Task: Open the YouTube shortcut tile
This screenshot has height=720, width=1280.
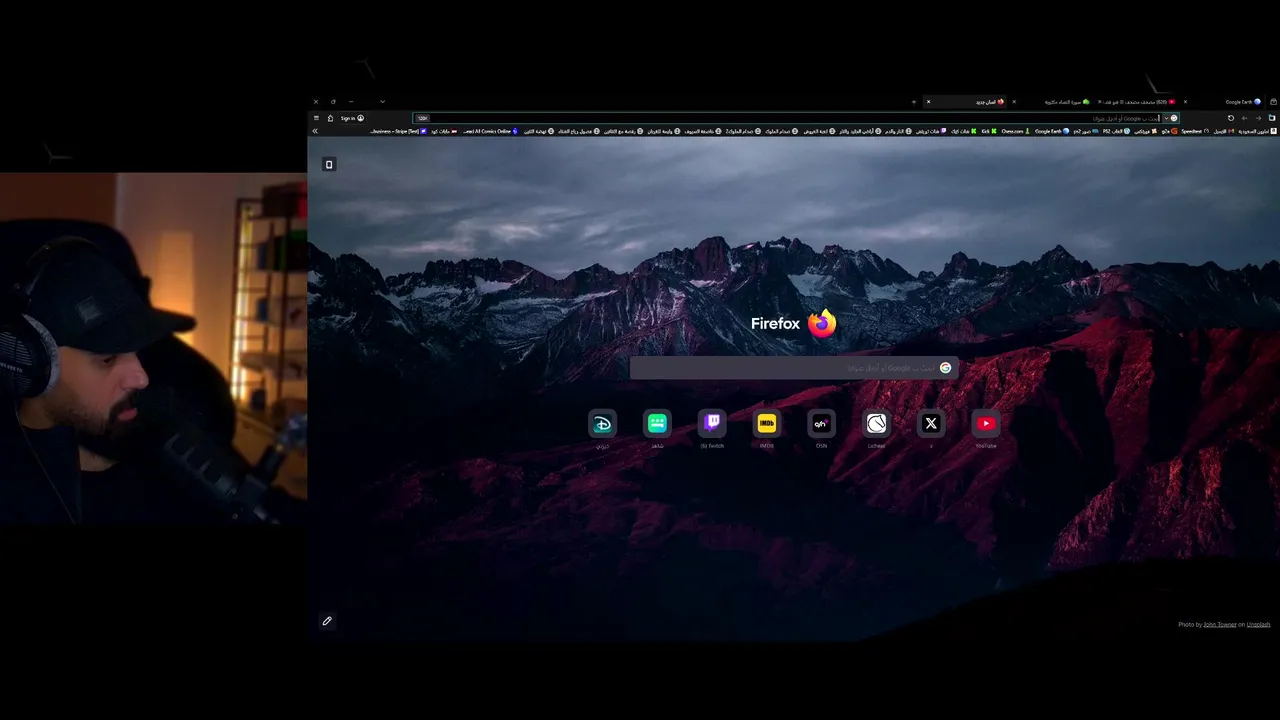Action: click(986, 424)
